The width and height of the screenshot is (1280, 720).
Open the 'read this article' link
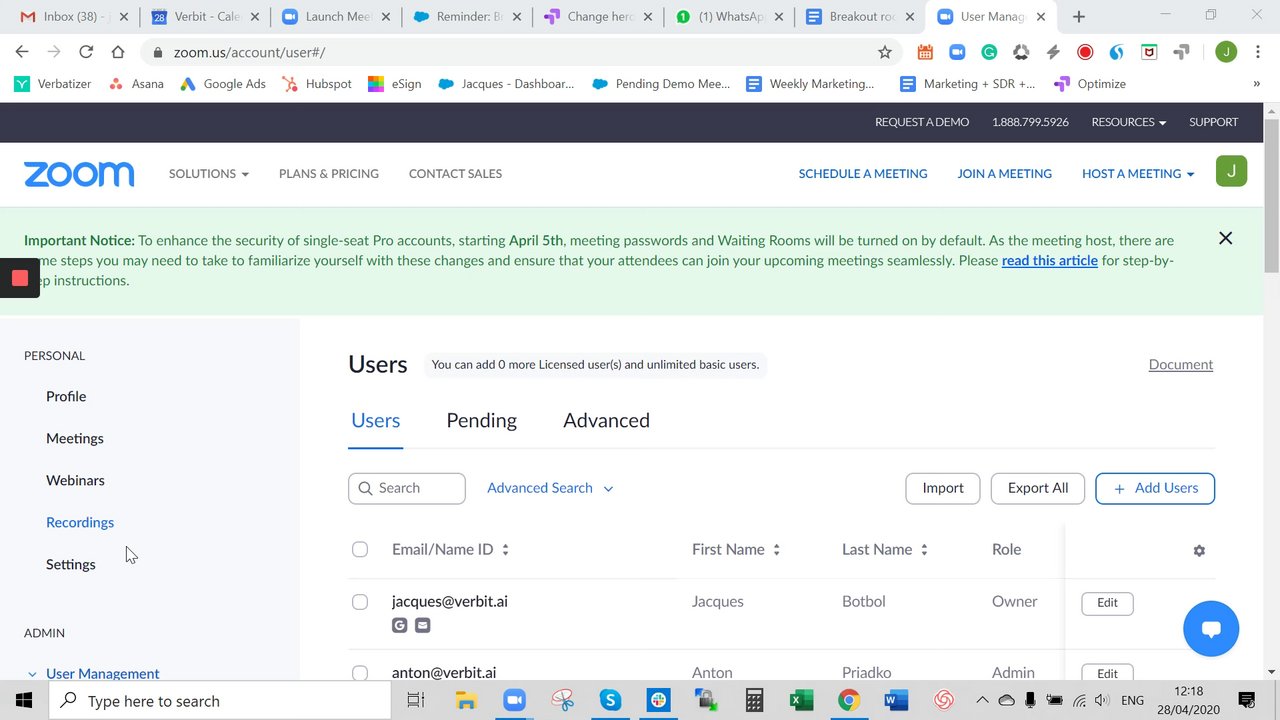pyautogui.click(x=1050, y=261)
